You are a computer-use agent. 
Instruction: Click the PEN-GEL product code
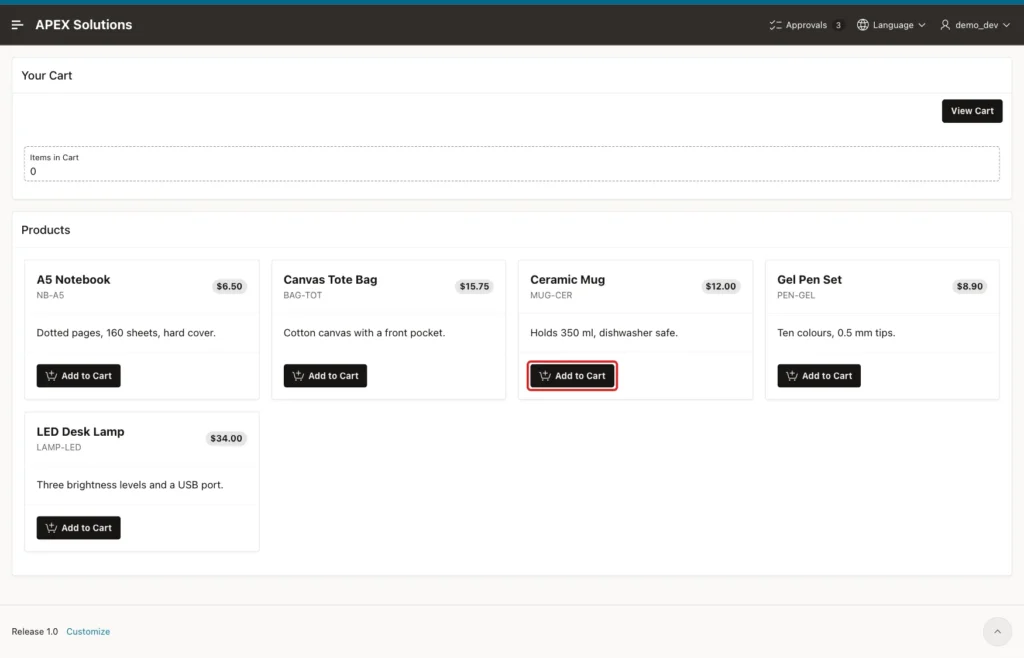(796, 295)
